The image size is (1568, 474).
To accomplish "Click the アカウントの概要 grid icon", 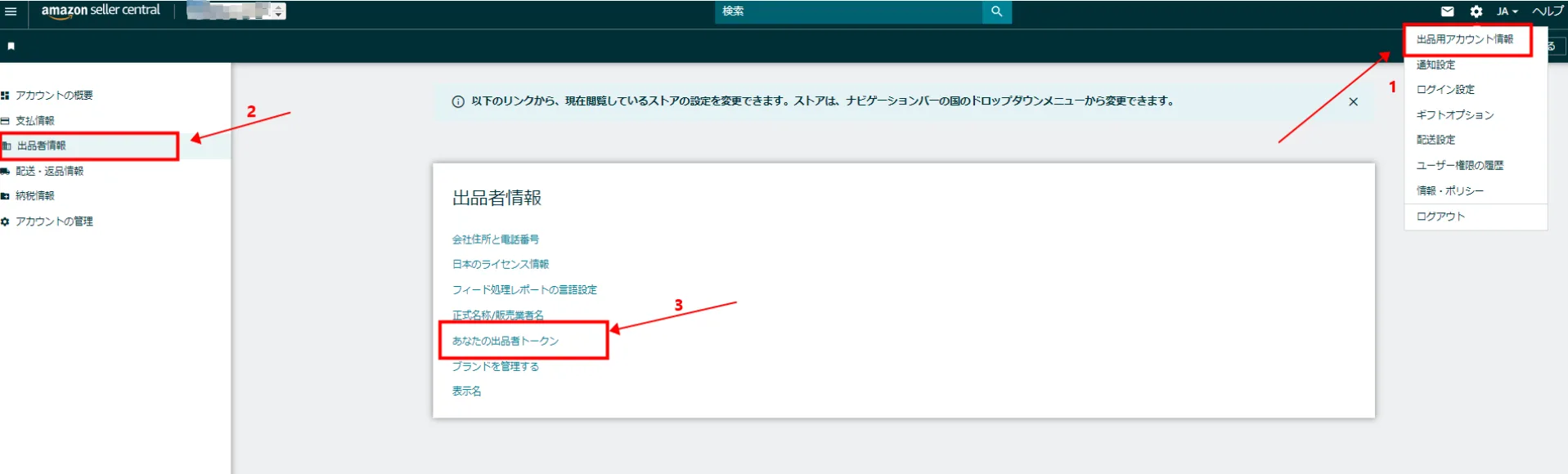I will (x=5, y=96).
